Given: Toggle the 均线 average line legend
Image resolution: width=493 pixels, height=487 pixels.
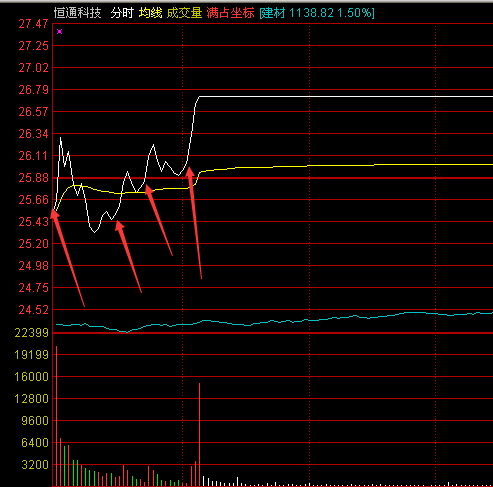Looking at the screenshot, I should (x=150, y=13).
